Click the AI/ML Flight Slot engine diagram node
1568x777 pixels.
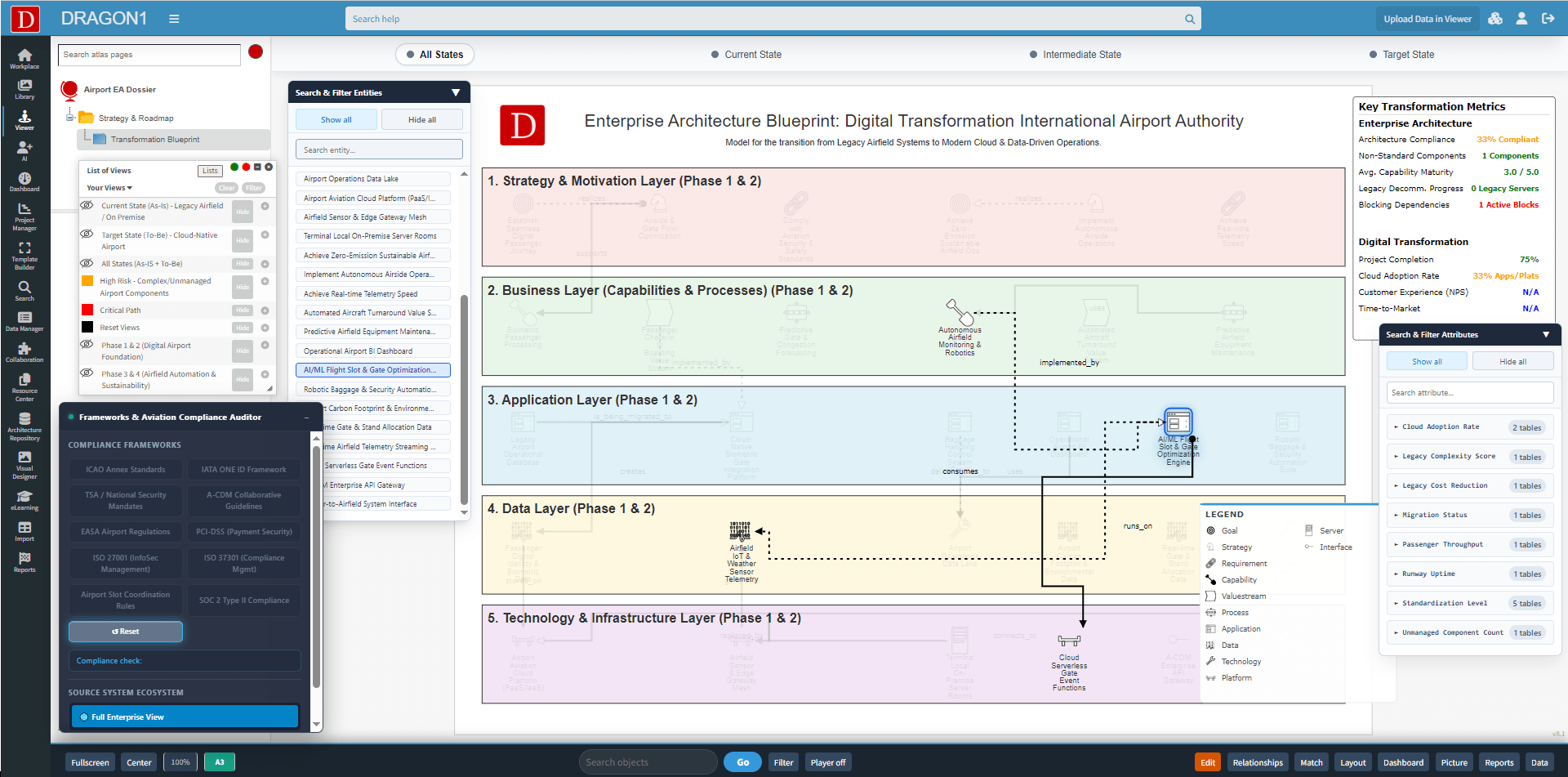click(x=1178, y=422)
